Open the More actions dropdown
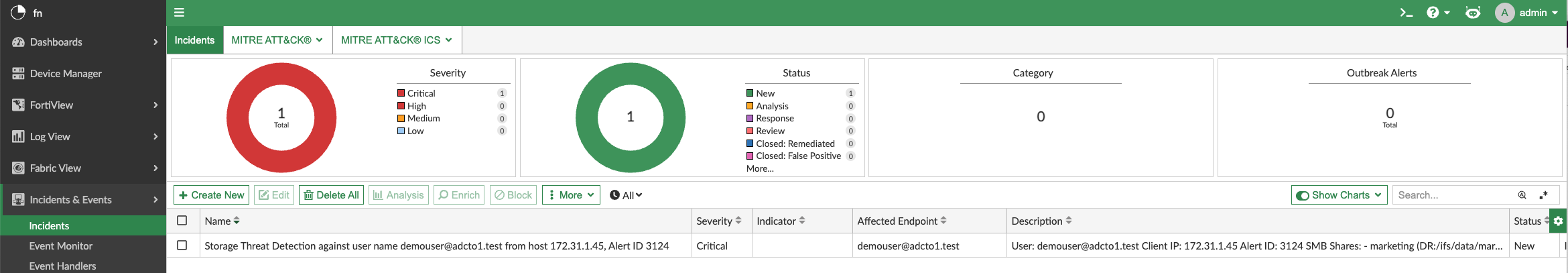Viewport: 1568px width, 273px height. pos(571,195)
